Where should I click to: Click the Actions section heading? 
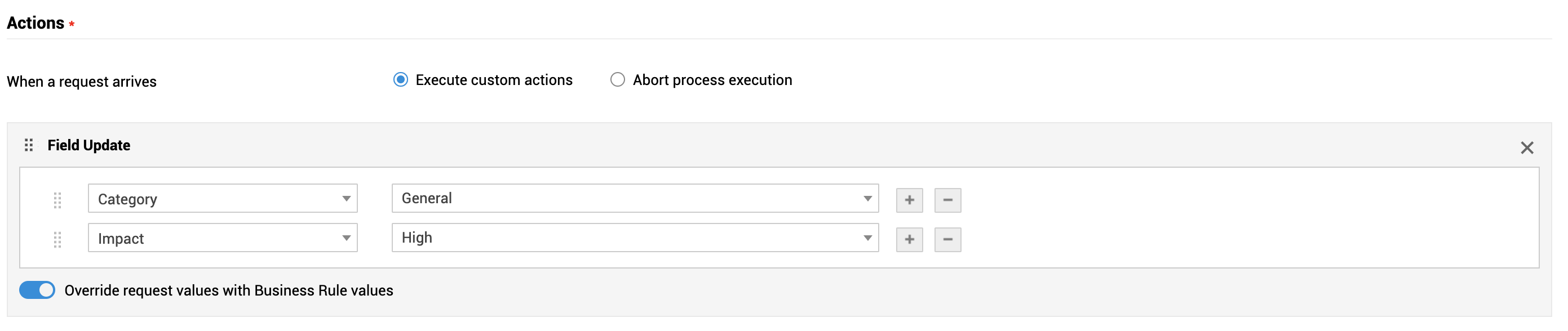click(x=36, y=23)
